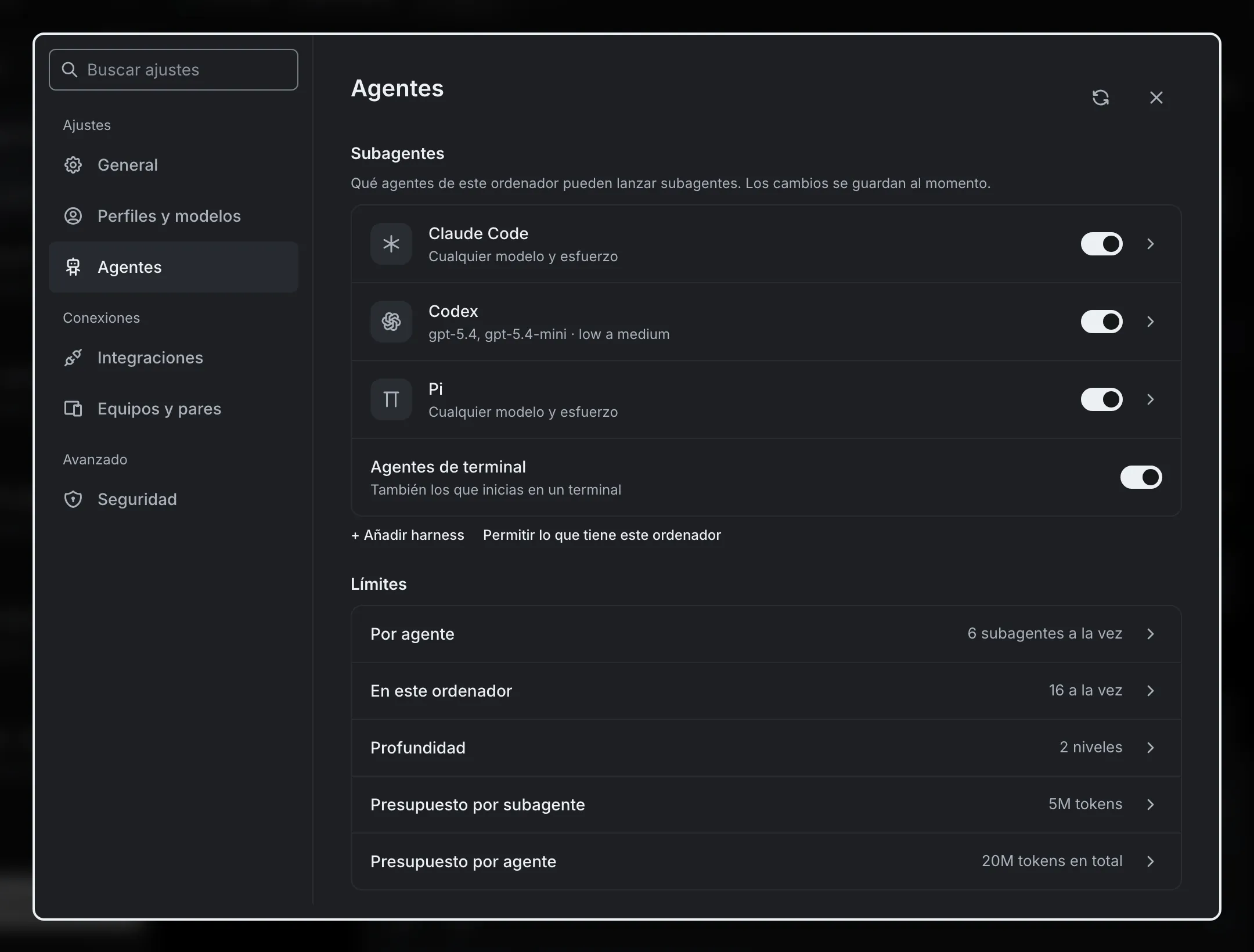Open the General settings section

pyautogui.click(x=174, y=165)
